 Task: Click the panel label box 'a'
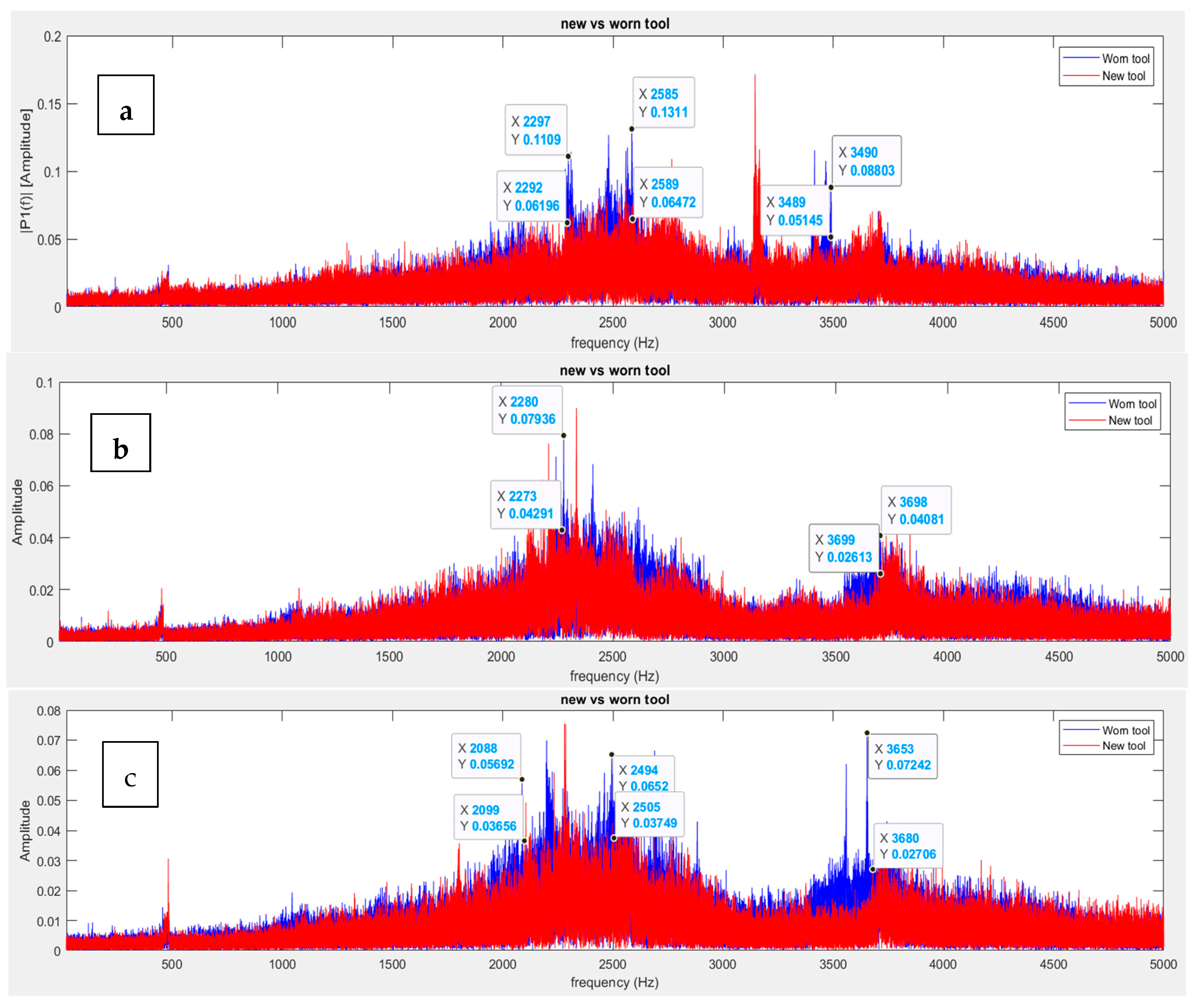pyautogui.click(x=126, y=105)
